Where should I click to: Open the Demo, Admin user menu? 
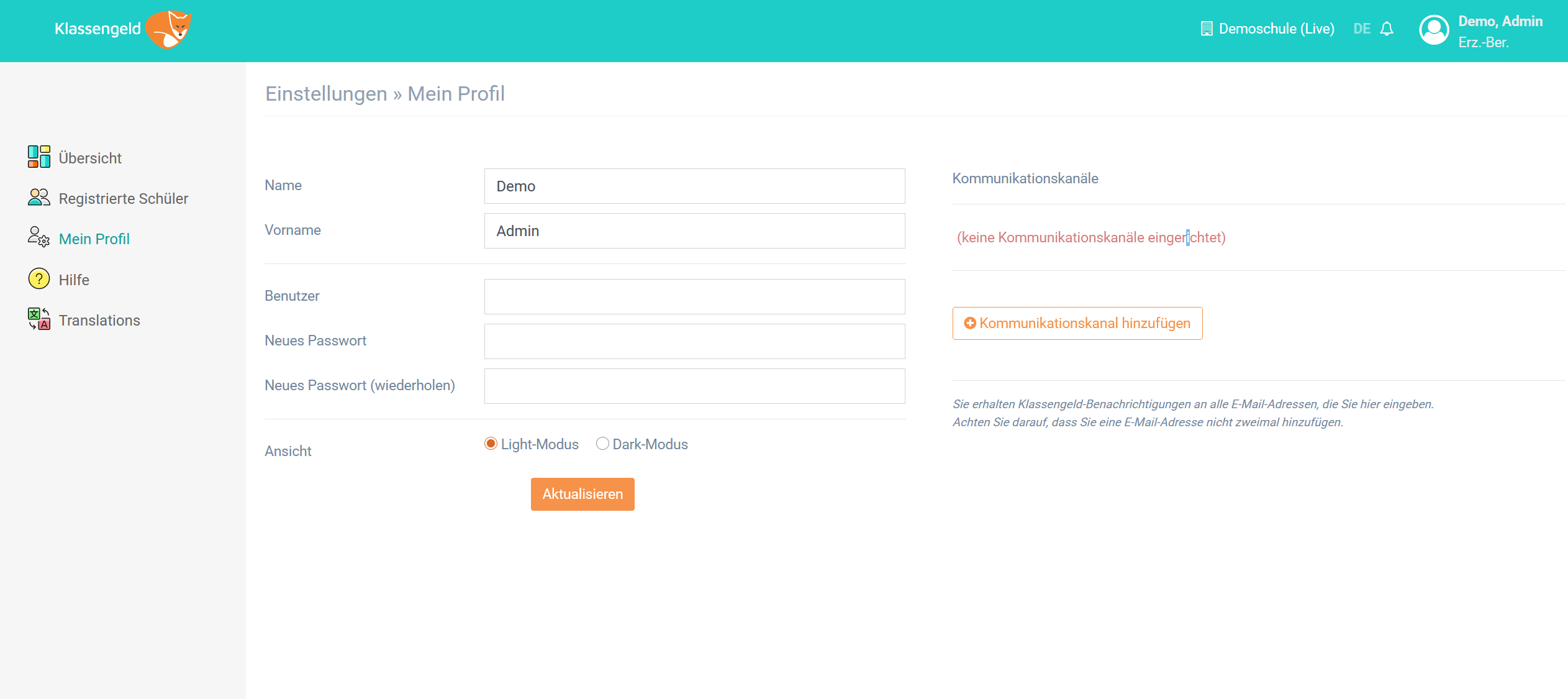pyautogui.click(x=1500, y=22)
